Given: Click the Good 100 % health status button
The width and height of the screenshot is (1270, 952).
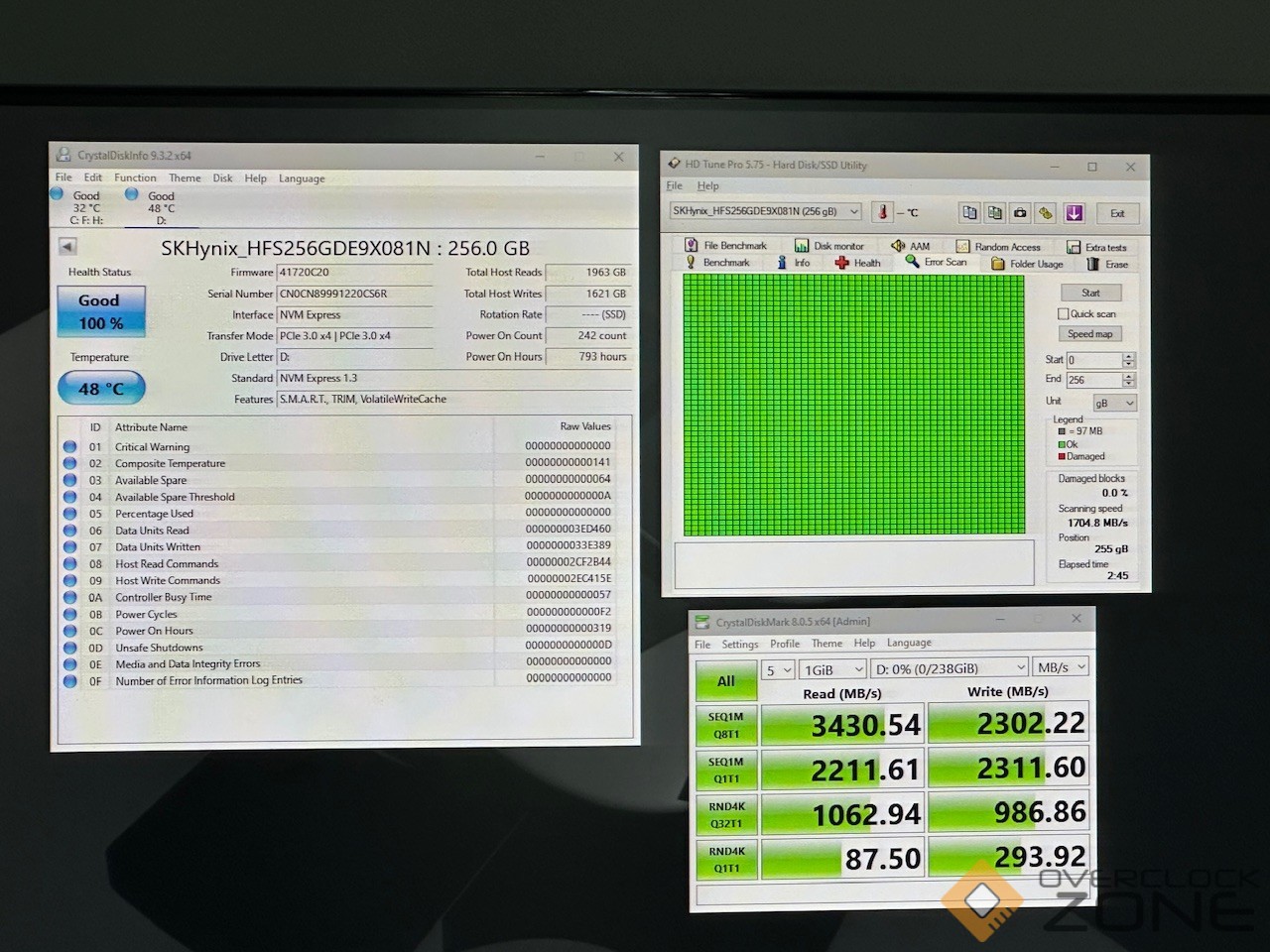Looking at the screenshot, I should 100,311.
